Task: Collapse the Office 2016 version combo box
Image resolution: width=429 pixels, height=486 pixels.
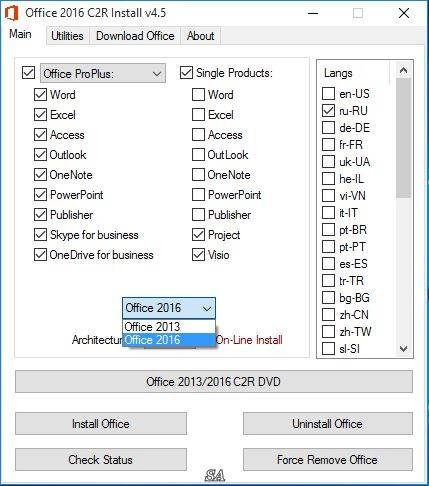Action: 169,308
